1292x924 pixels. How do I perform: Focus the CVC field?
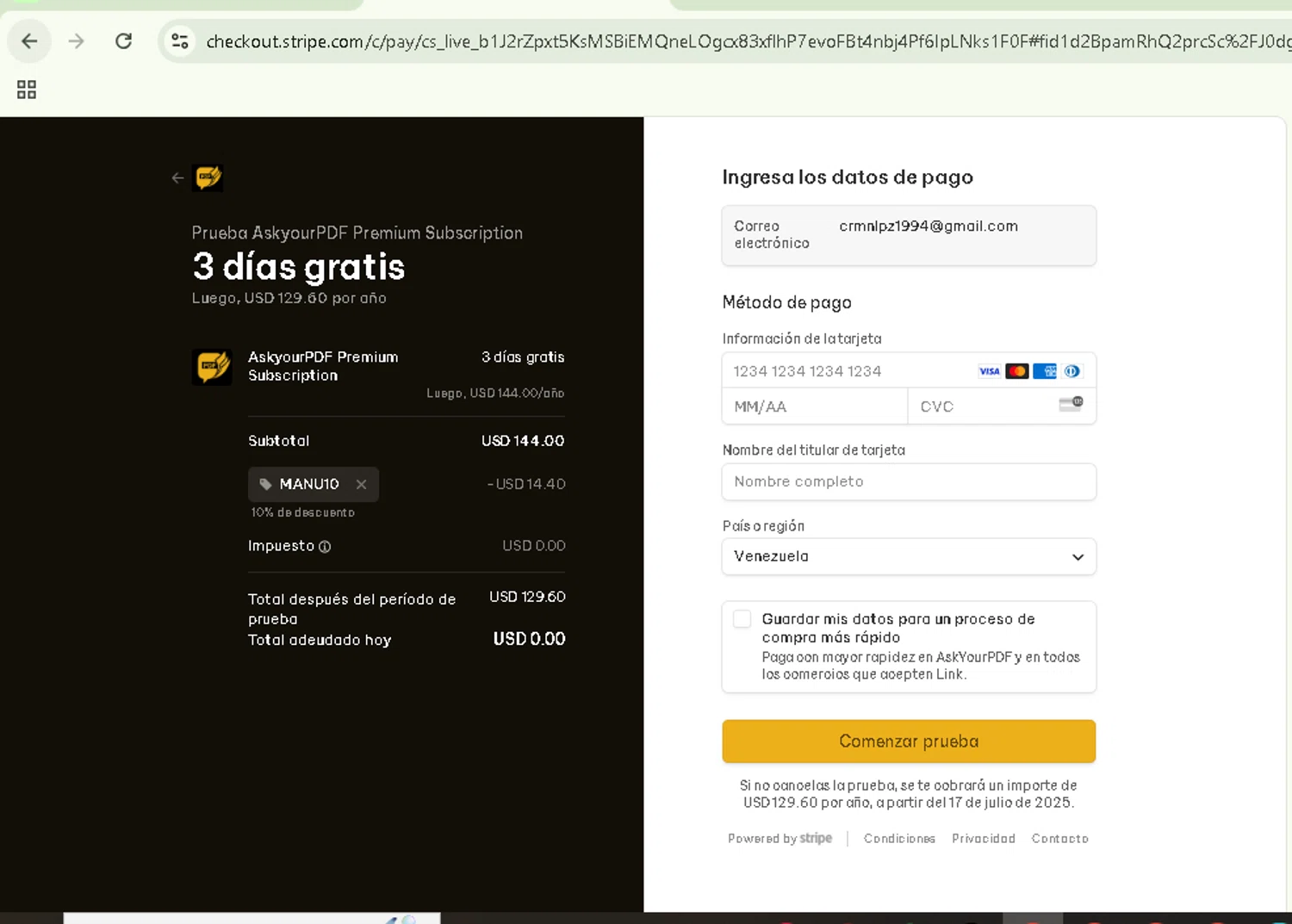click(x=1002, y=406)
